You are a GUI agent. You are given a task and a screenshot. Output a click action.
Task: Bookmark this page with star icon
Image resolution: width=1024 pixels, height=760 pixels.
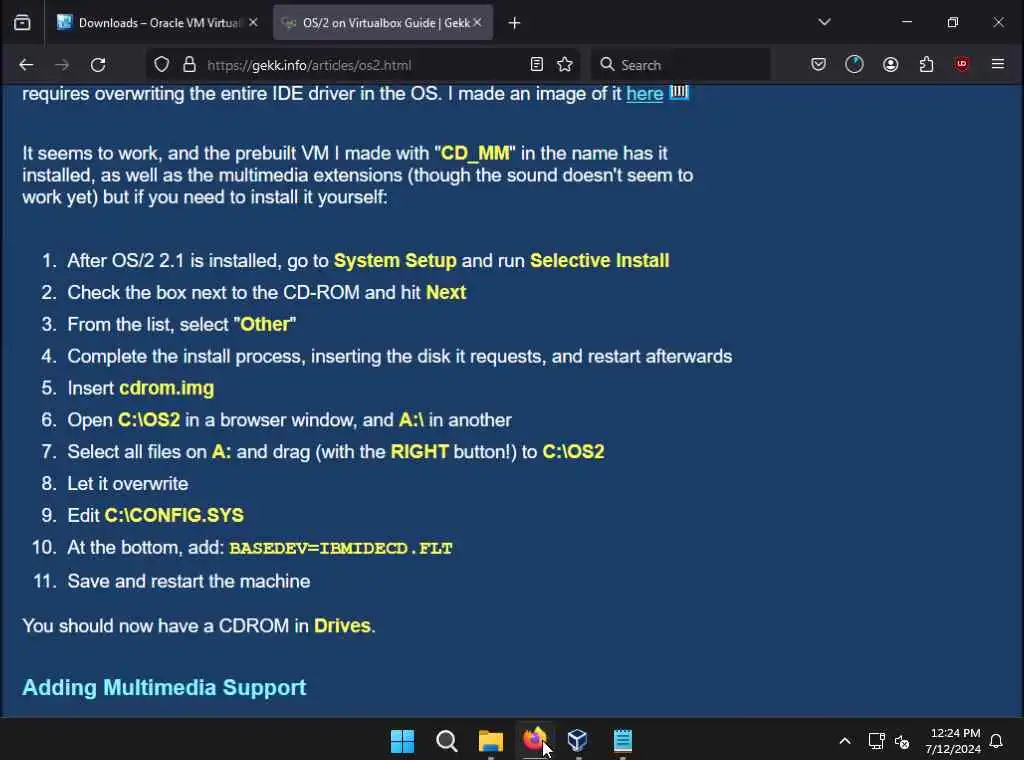coord(565,65)
